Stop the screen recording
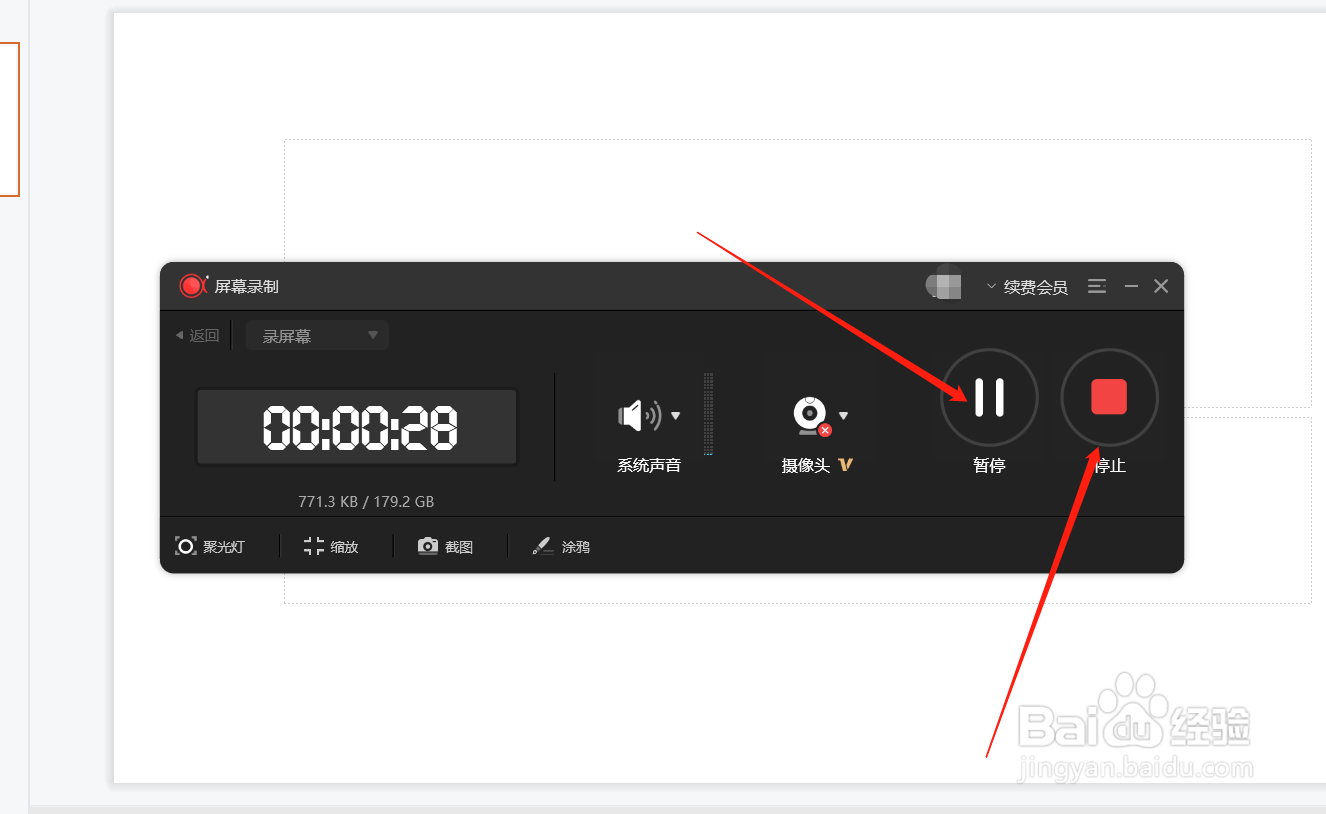This screenshot has height=814, width=1326. point(1109,397)
